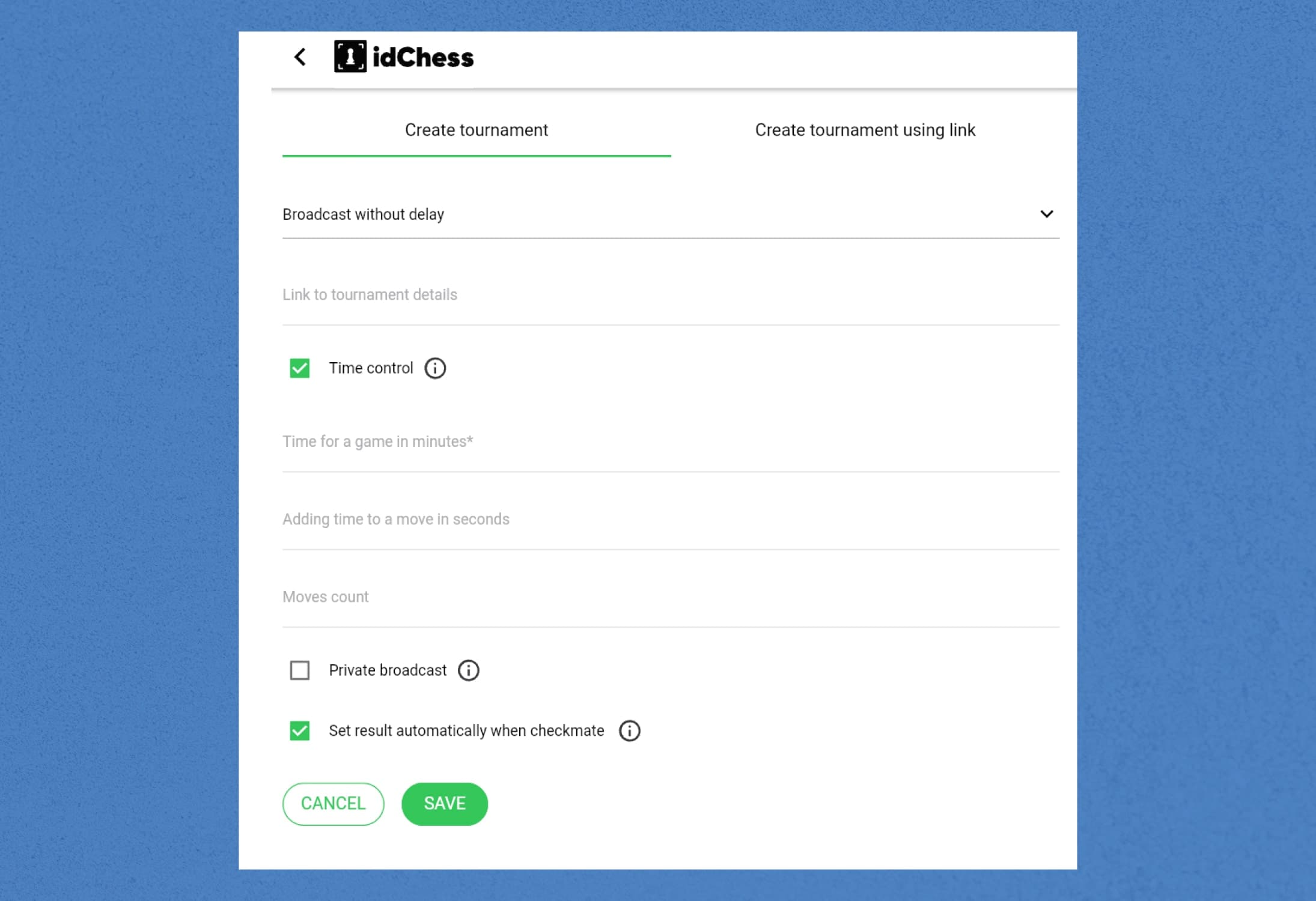
Task: Disable Set result automatically when checkmate
Action: click(x=300, y=730)
